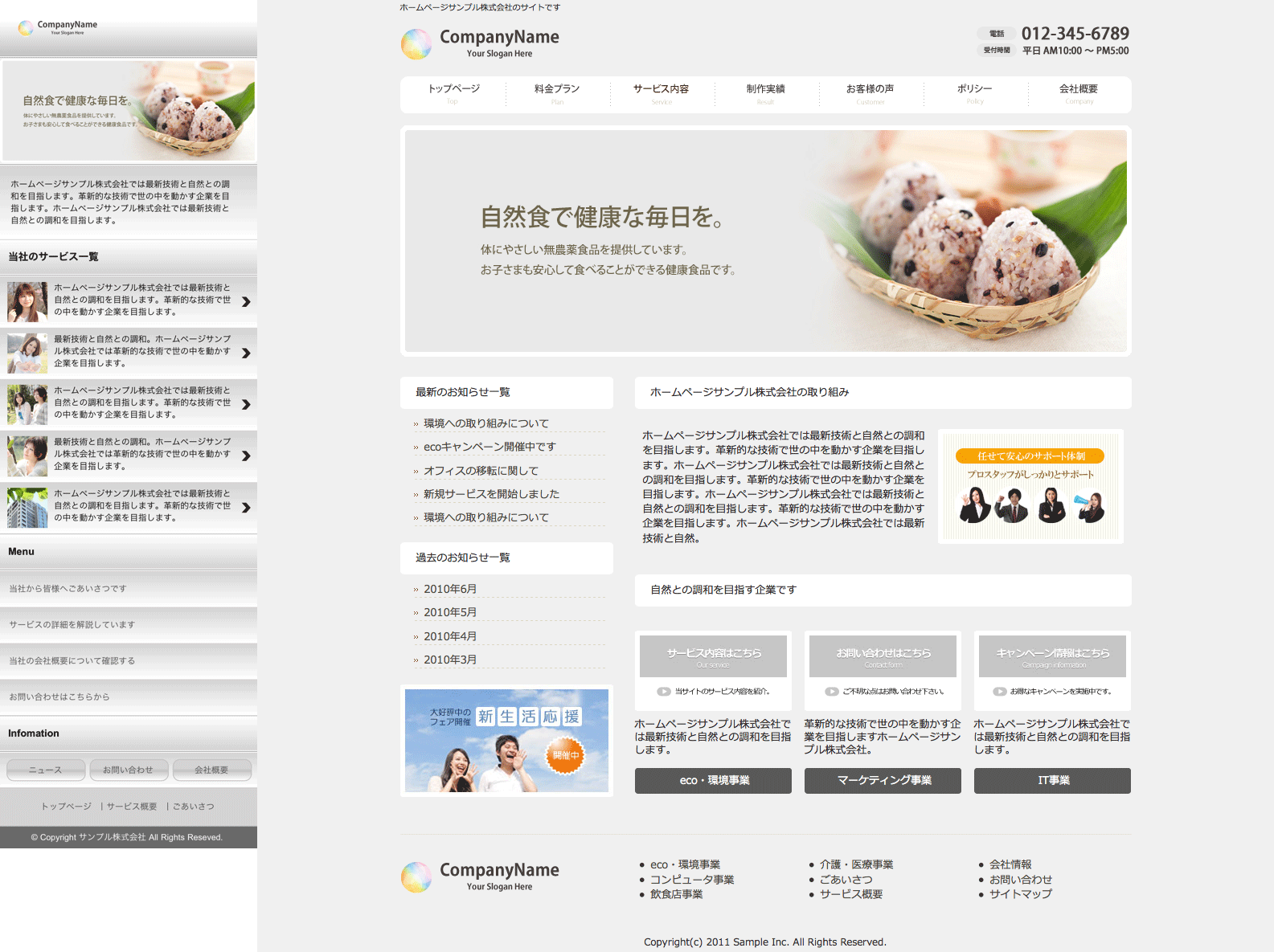
Task: Open the 2010年6月 archive link
Action: pyautogui.click(x=450, y=589)
